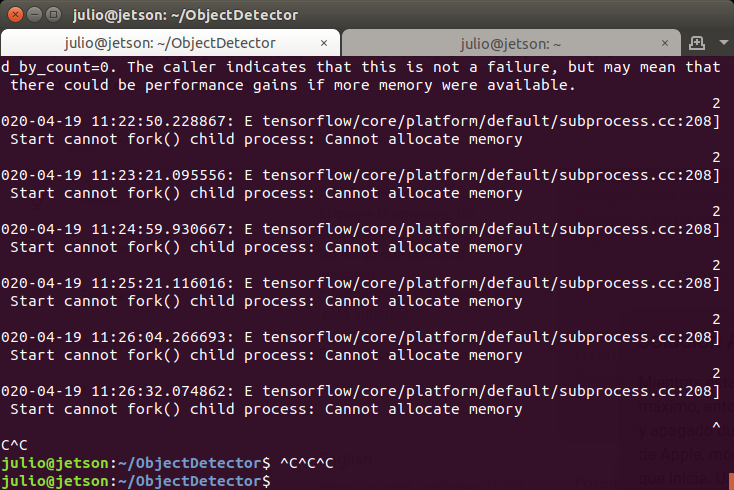Close the ~/ObjectDetector terminal tab
This screenshot has width=734, height=490.
[x=324, y=43]
